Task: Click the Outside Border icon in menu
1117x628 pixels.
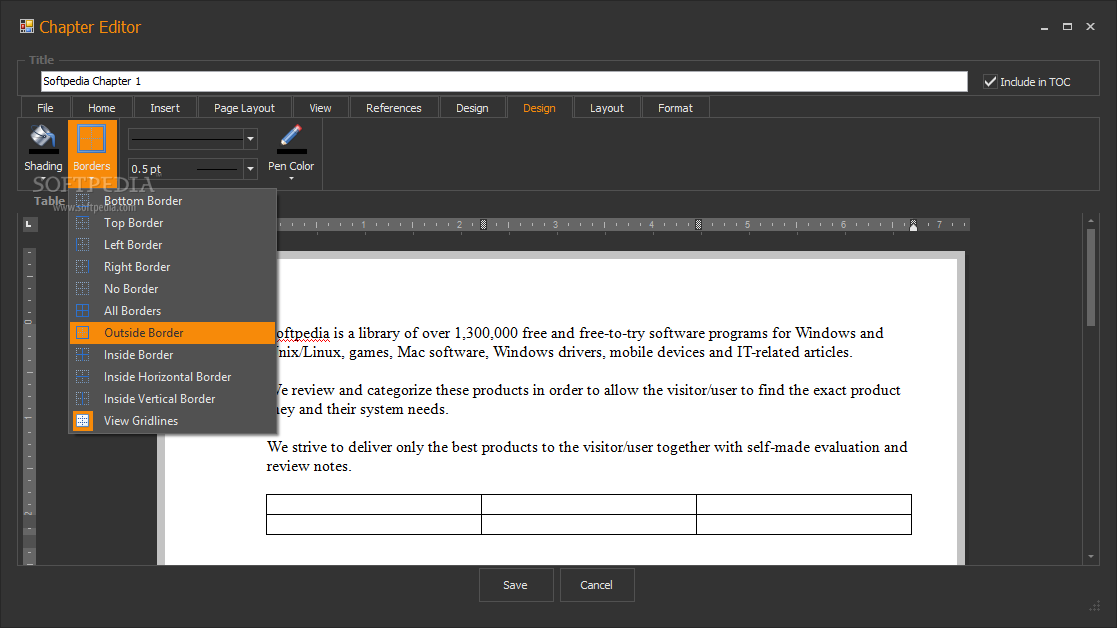Action: 83,333
